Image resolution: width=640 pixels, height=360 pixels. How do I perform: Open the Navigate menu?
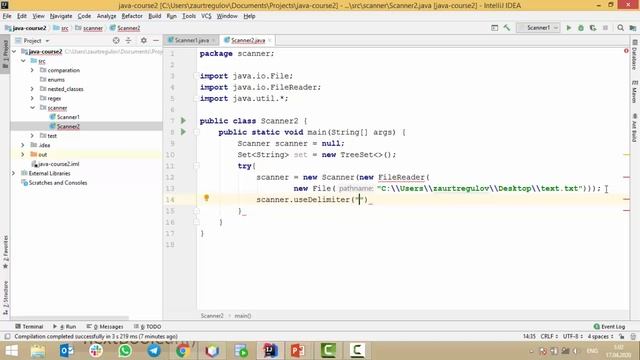click(x=61, y=16)
